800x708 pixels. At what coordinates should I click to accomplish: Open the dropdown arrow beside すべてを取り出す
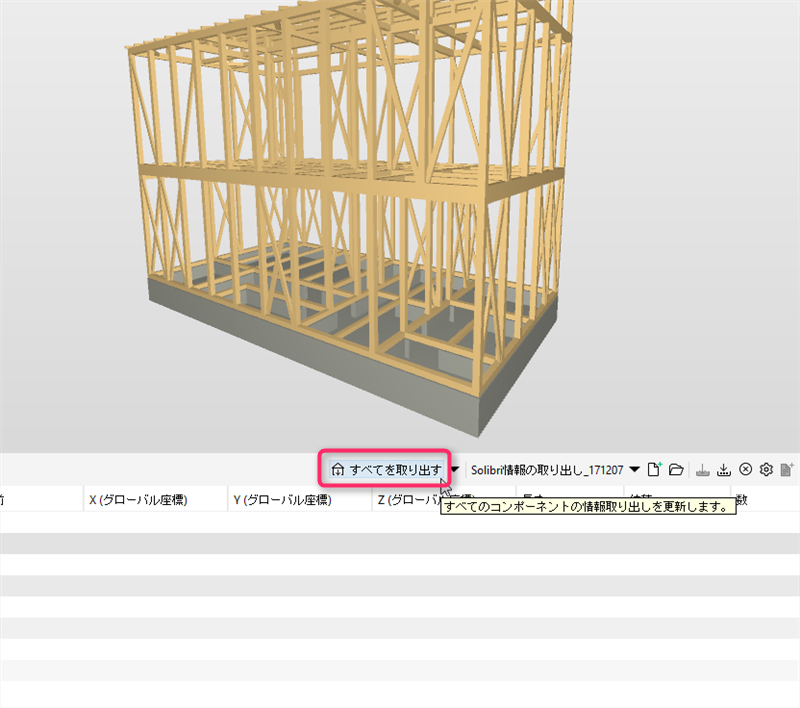pyautogui.click(x=455, y=469)
